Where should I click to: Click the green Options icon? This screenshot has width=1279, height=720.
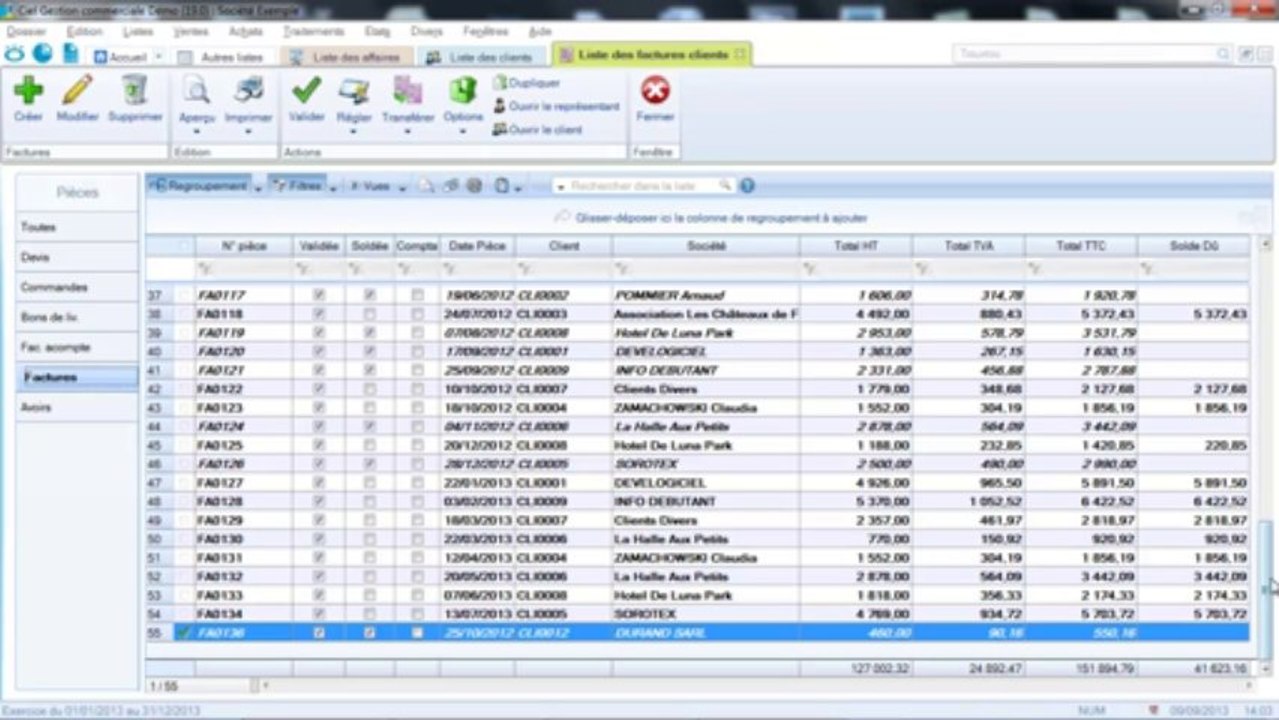coord(462,91)
